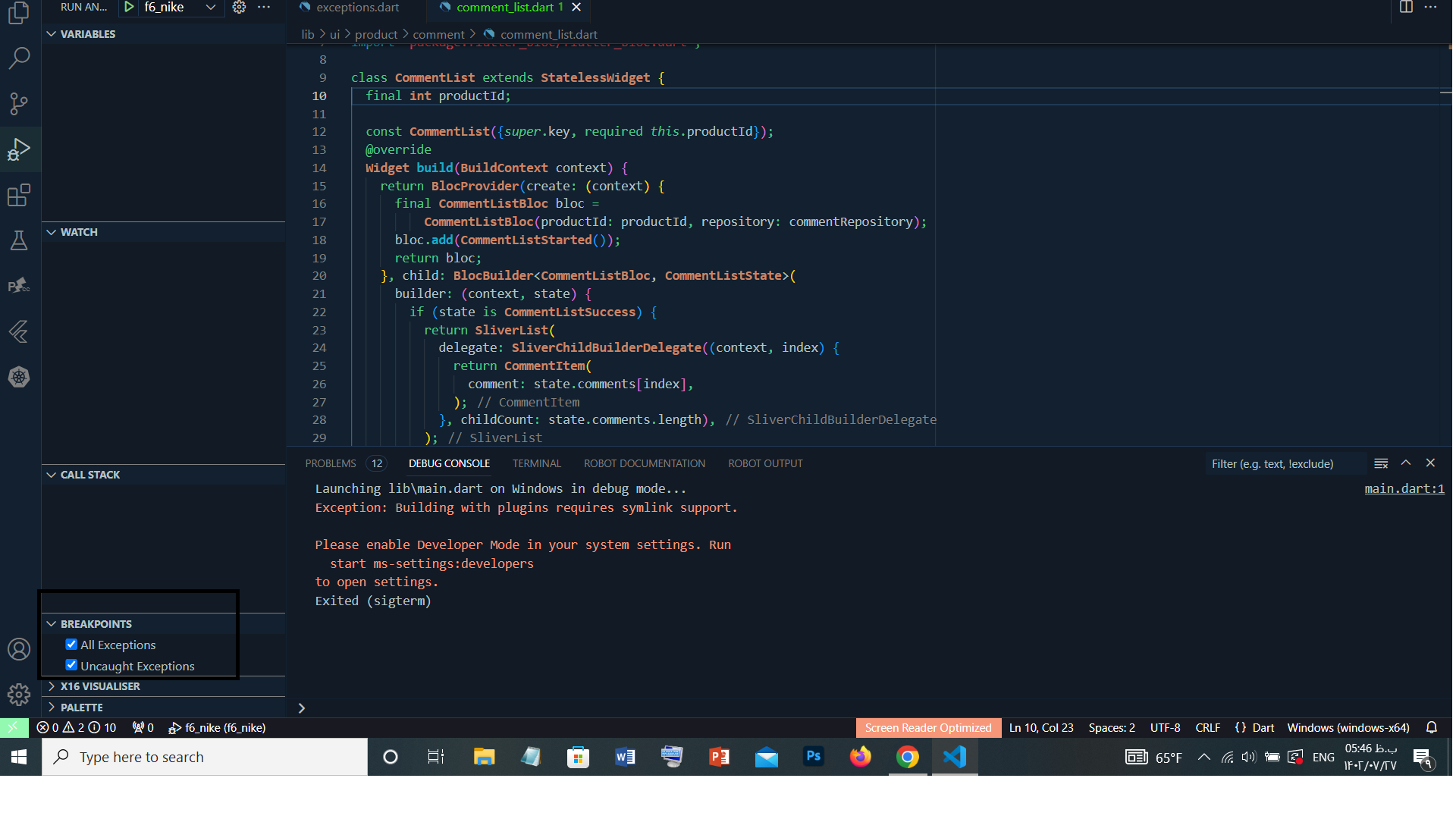
Task: Open remote window indicator in status bar
Action: (x=14, y=727)
